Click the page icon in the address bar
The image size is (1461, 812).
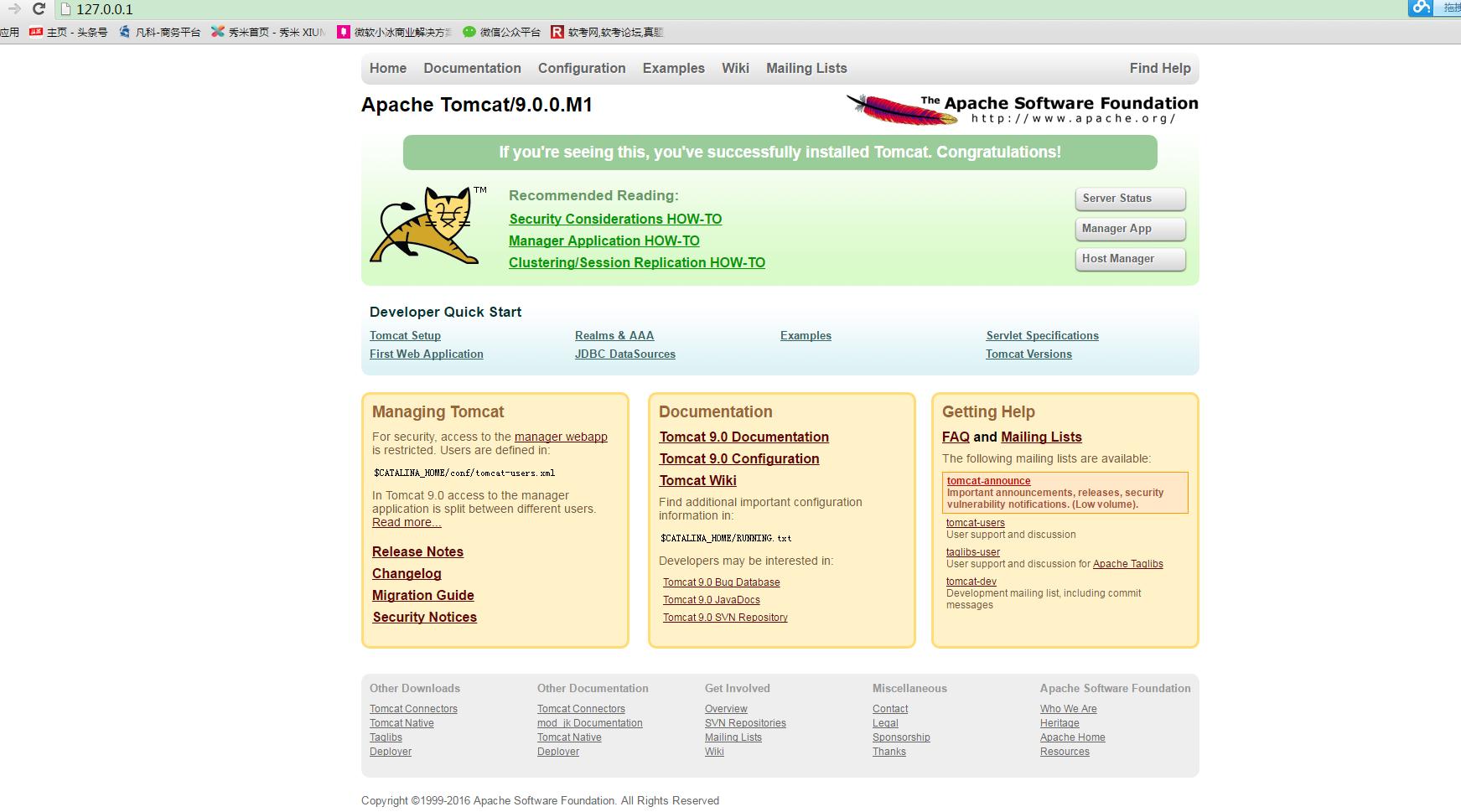pyautogui.click(x=66, y=9)
